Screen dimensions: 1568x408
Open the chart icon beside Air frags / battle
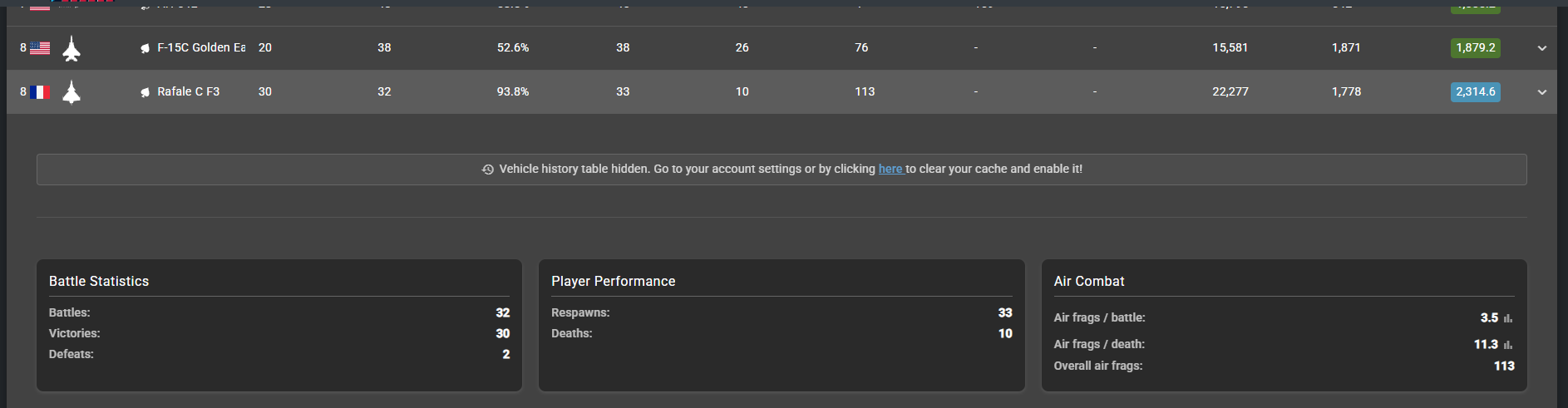pyautogui.click(x=1508, y=318)
